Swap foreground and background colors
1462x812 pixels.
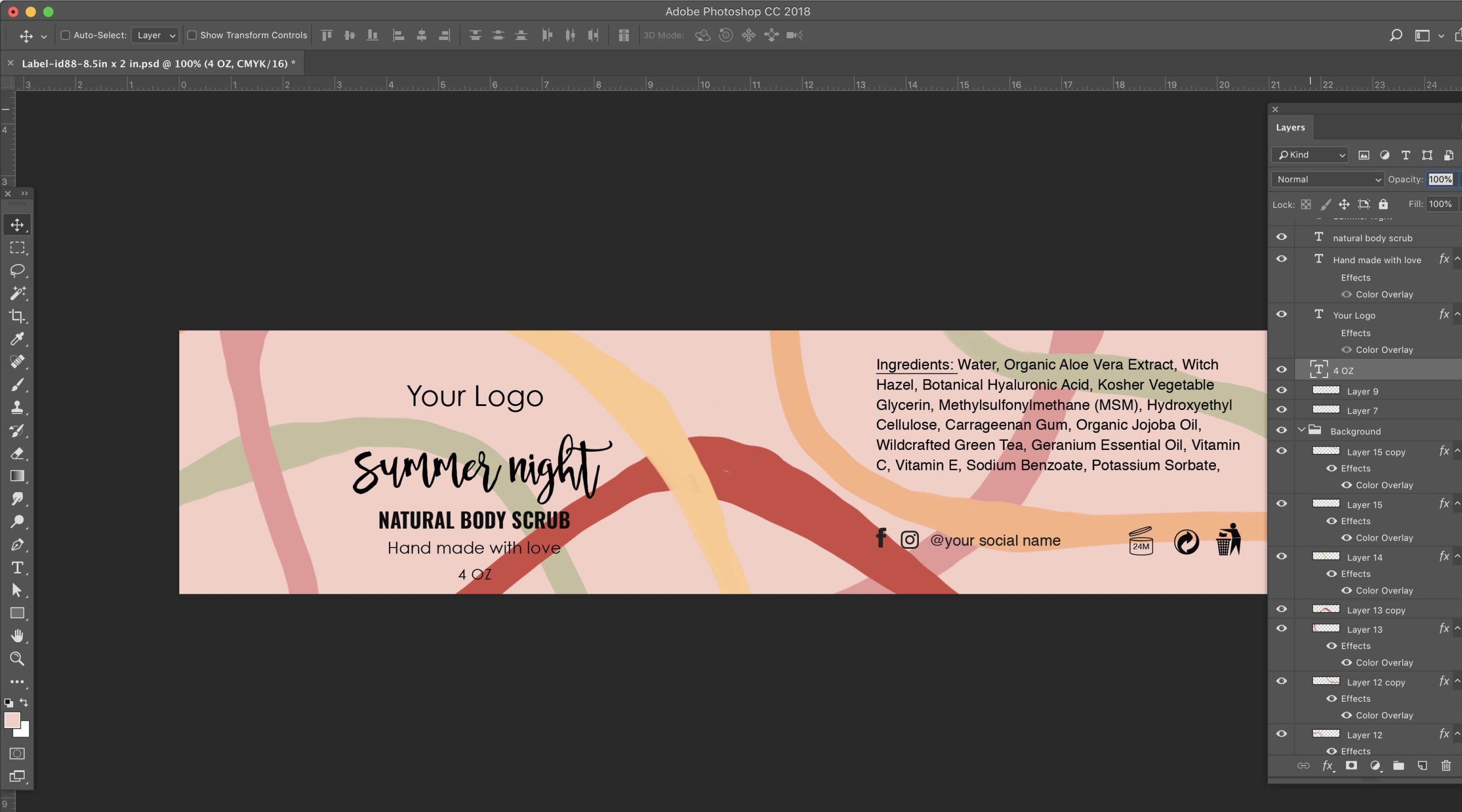(24, 702)
